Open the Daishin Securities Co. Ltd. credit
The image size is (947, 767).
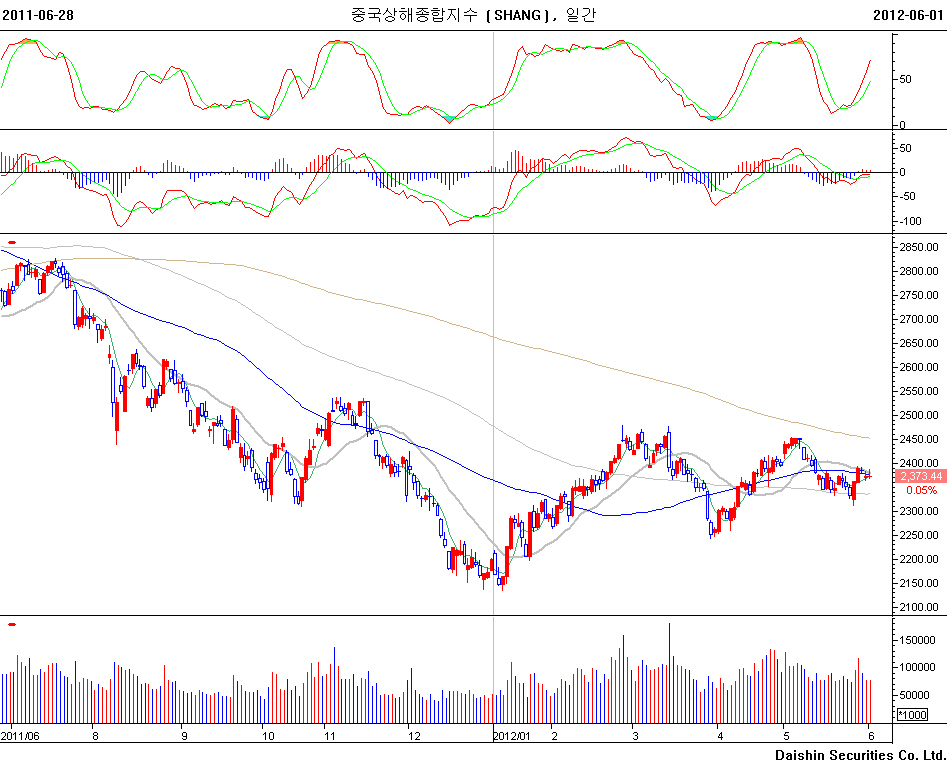pyautogui.click(x=860, y=755)
